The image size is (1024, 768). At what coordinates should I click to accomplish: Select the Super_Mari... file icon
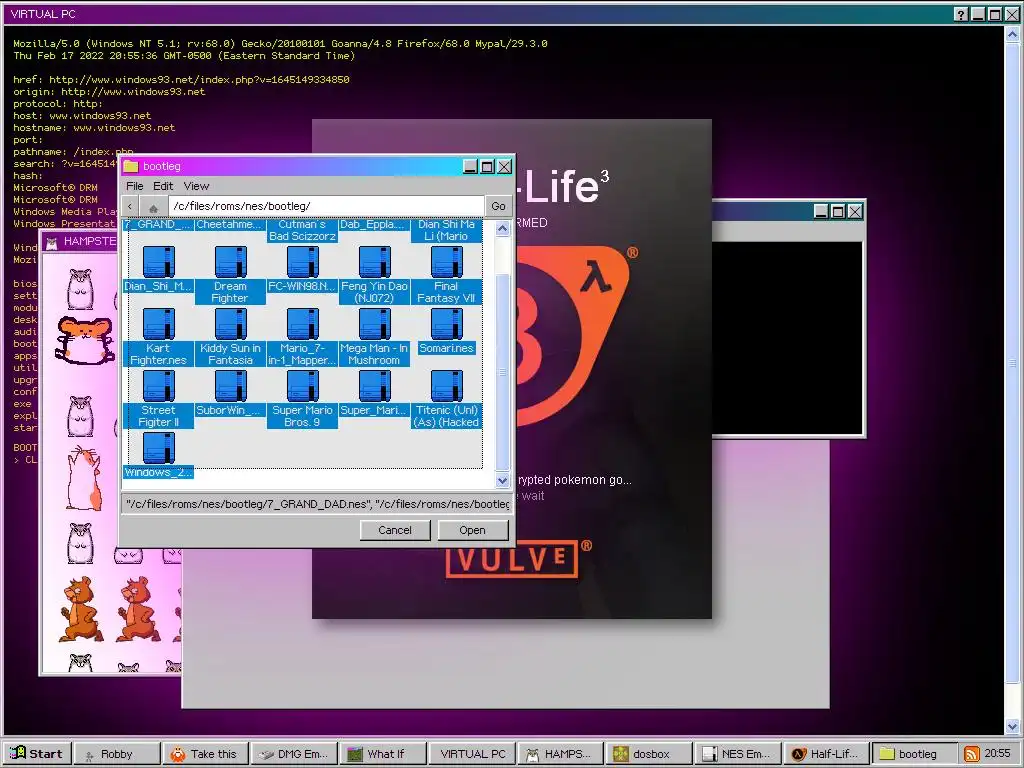coord(374,386)
